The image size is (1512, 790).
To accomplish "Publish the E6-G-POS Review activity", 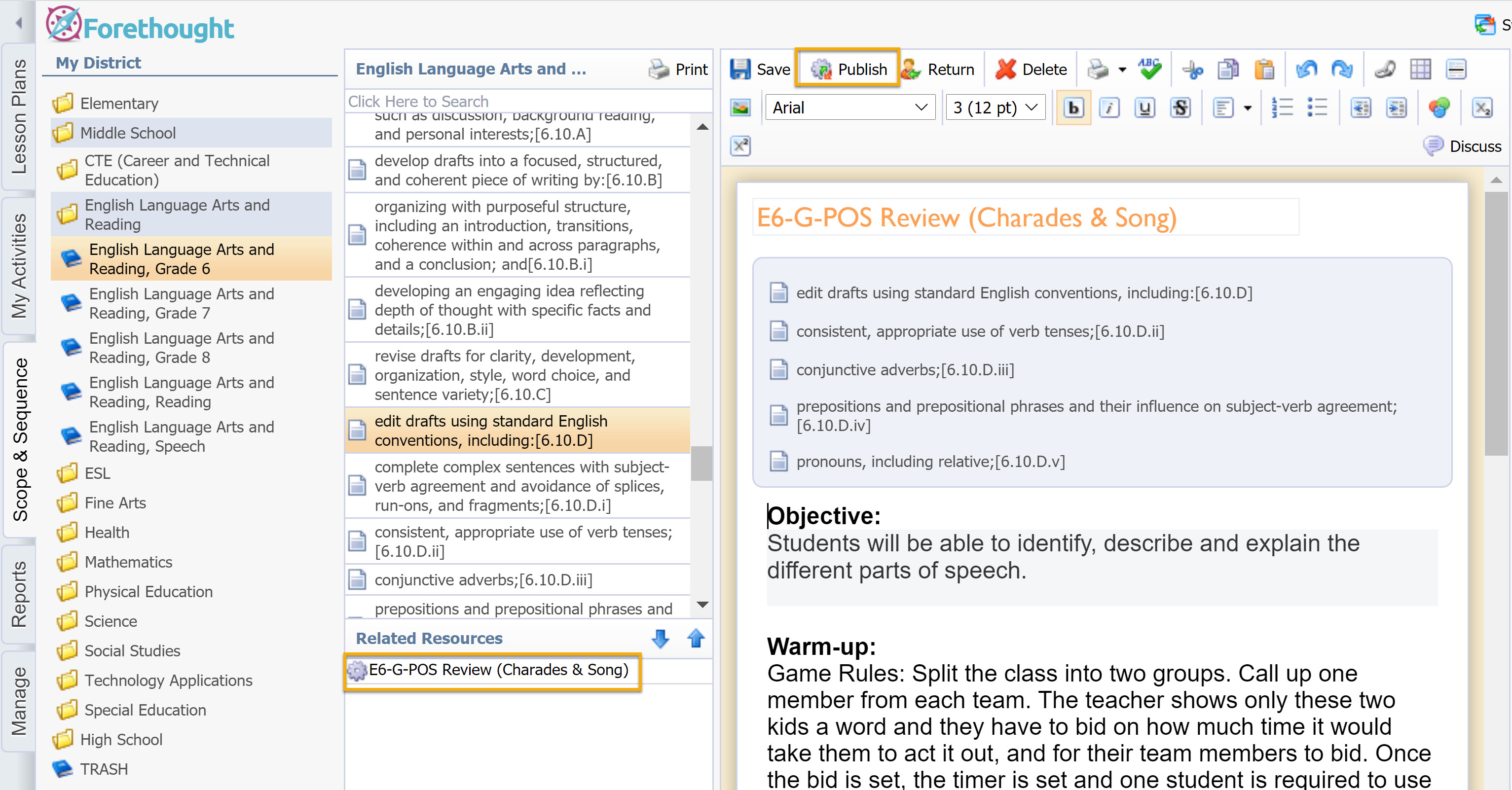I will click(x=848, y=69).
